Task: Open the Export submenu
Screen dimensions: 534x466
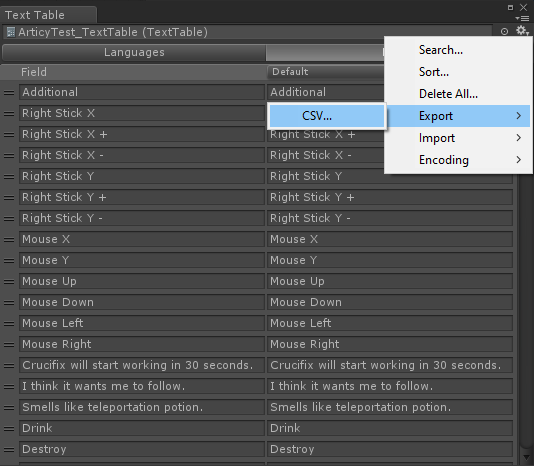Action: click(458, 116)
